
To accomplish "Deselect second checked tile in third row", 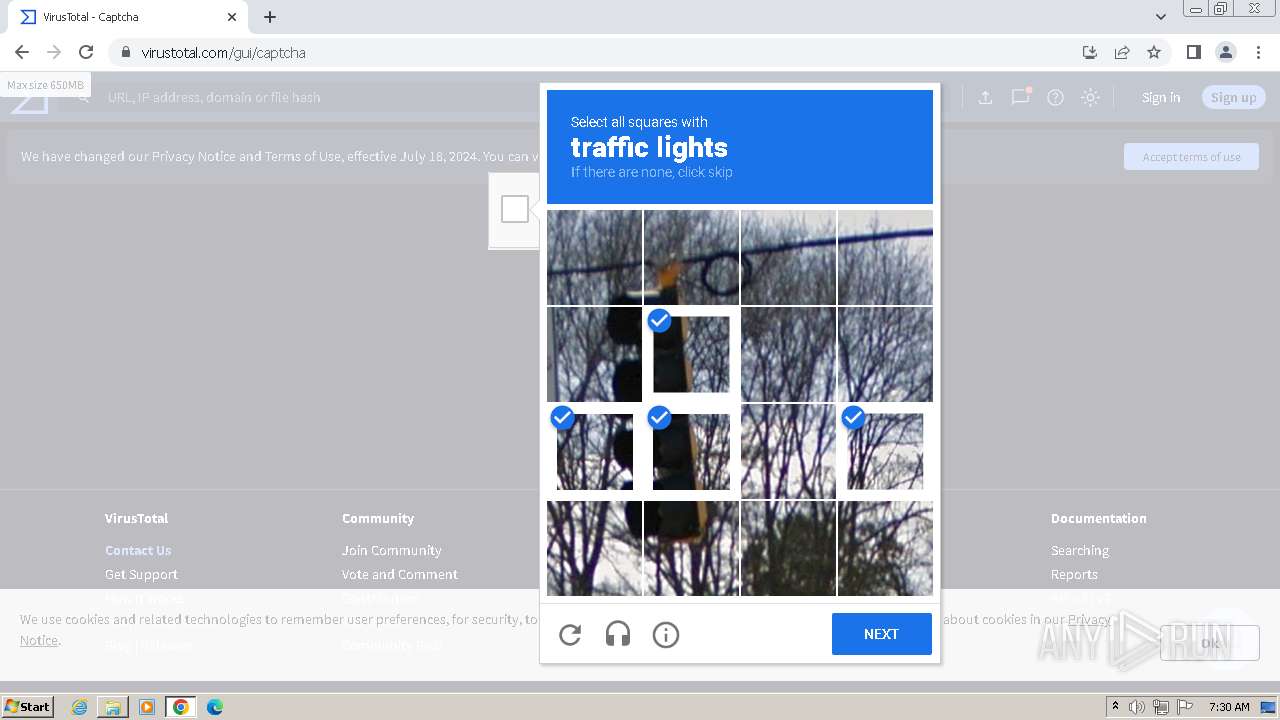I will pos(691,451).
